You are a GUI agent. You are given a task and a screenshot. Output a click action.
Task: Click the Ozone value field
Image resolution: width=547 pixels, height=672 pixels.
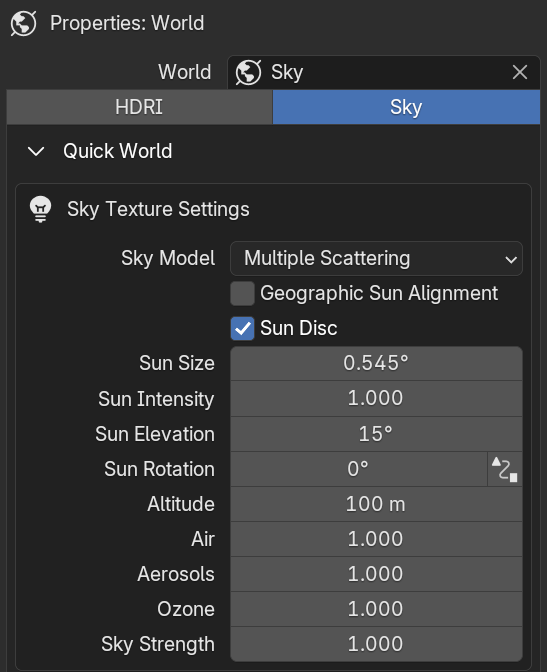click(376, 609)
